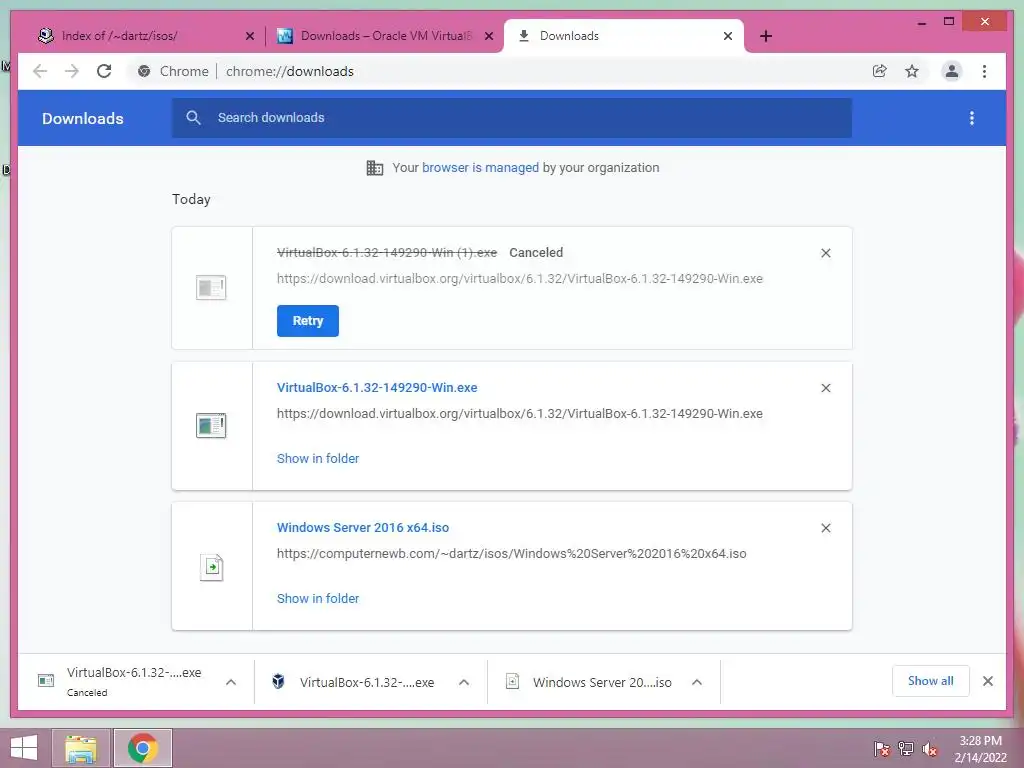This screenshot has width=1024, height=768.
Task: Open Windows Server 20....iso from download shelf
Action: (x=601, y=682)
